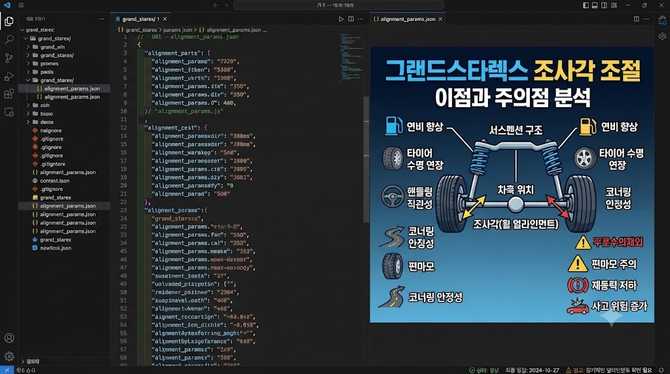Click the top icon in right side bar
The width and height of the screenshot is (670, 374).
pyautogui.click(x=662, y=20)
